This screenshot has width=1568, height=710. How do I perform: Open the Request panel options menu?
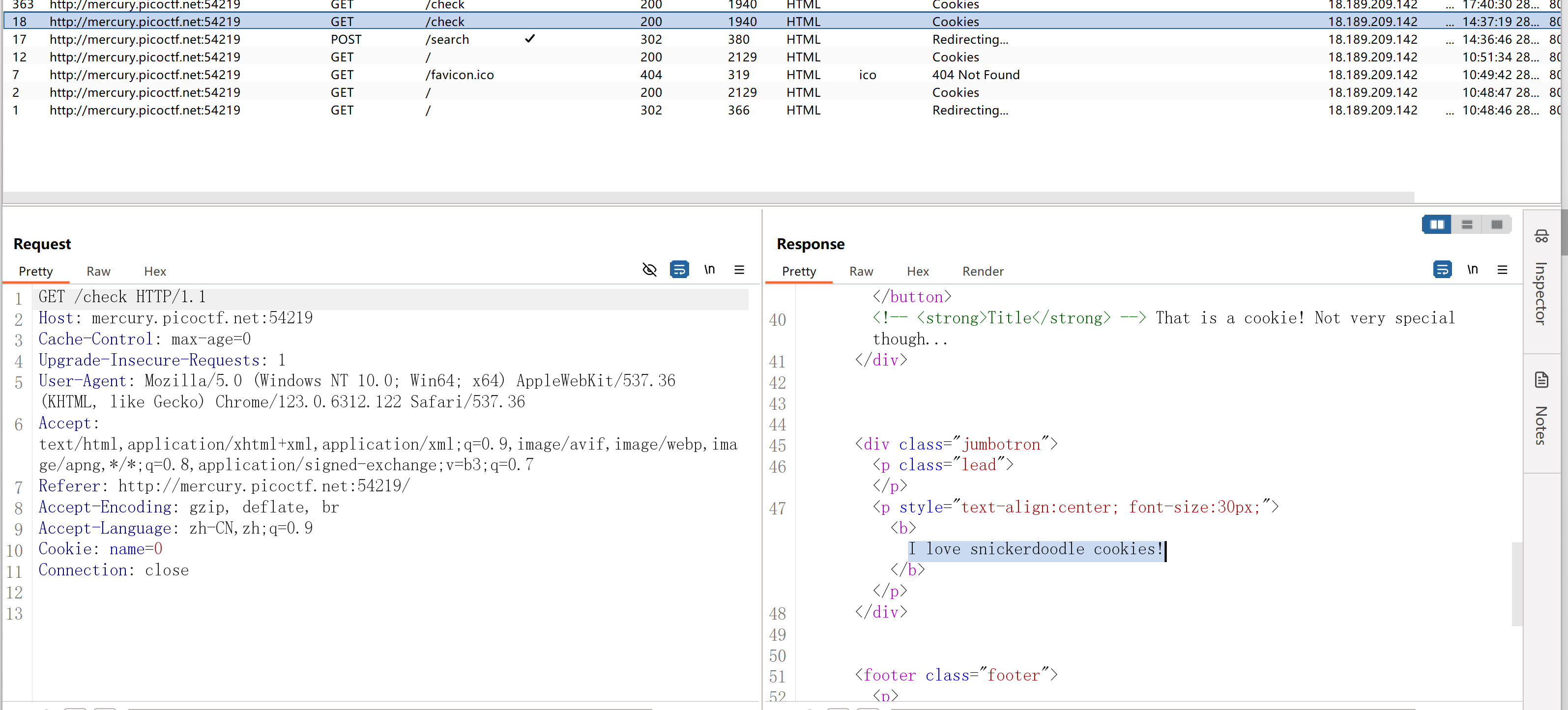point(739,270)
